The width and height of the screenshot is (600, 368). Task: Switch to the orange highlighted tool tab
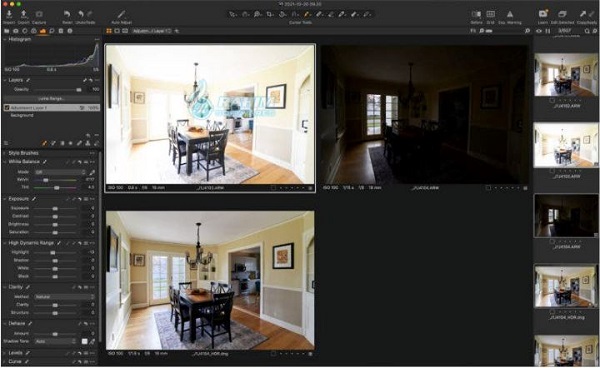pyautogui.click(x=42, y=31)
